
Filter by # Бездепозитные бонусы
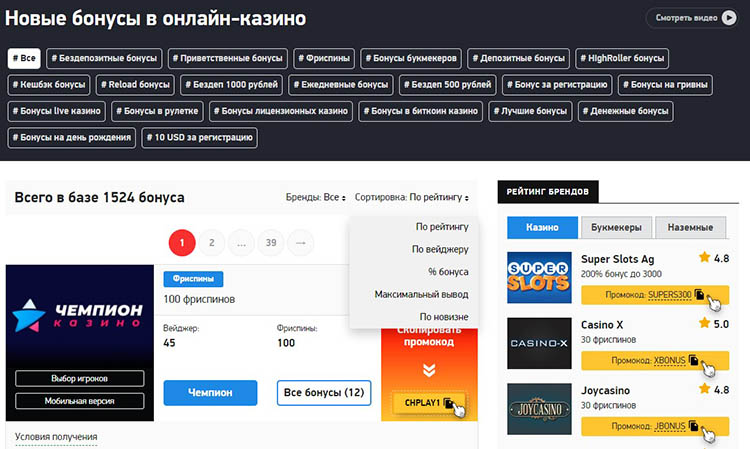tap(104, 58)
